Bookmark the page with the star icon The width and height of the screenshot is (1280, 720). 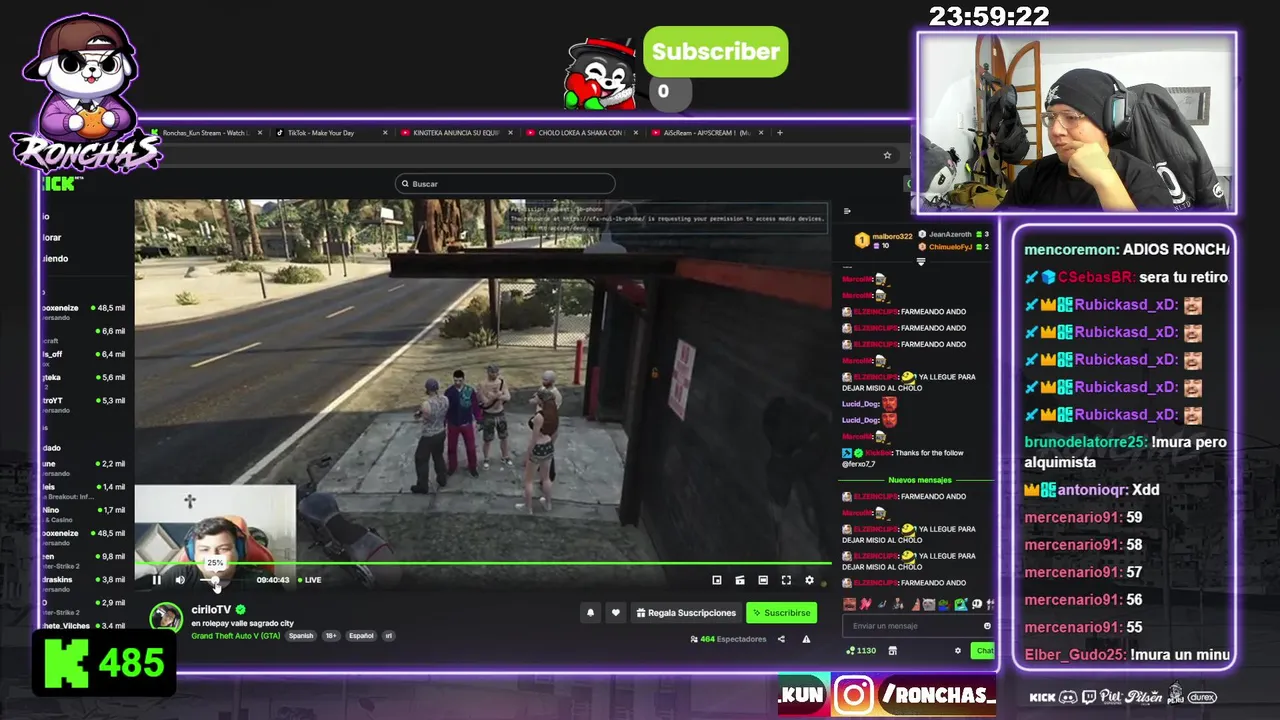pos(887,155)
